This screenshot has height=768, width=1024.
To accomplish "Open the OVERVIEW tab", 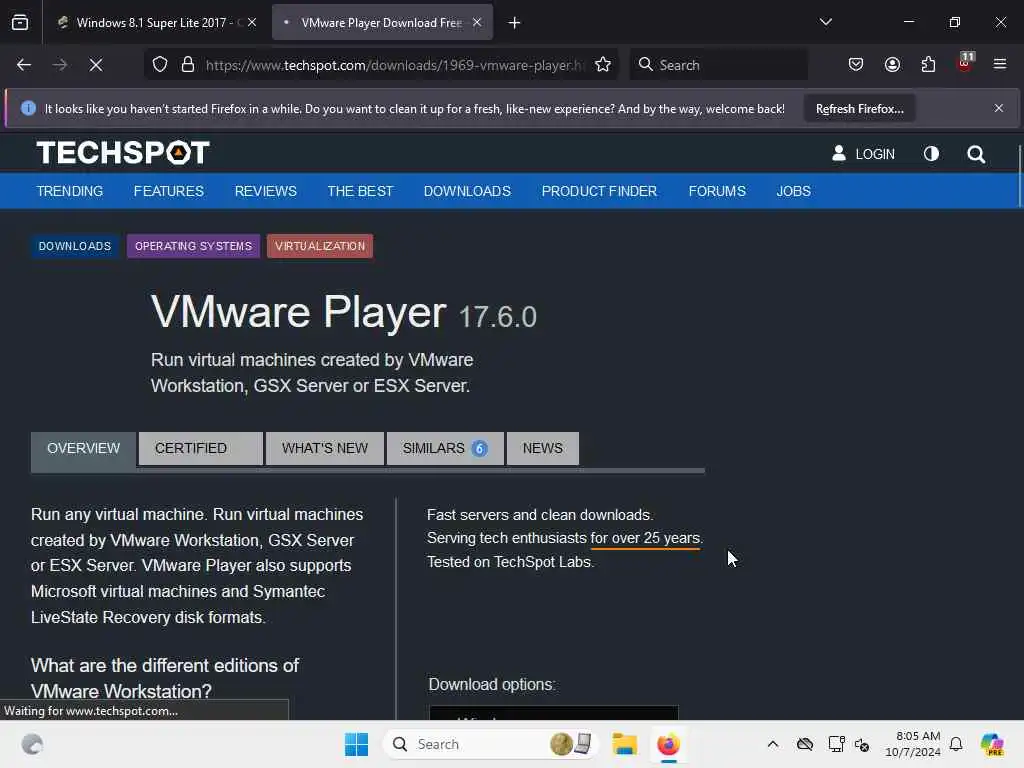I will click(84, 449).
